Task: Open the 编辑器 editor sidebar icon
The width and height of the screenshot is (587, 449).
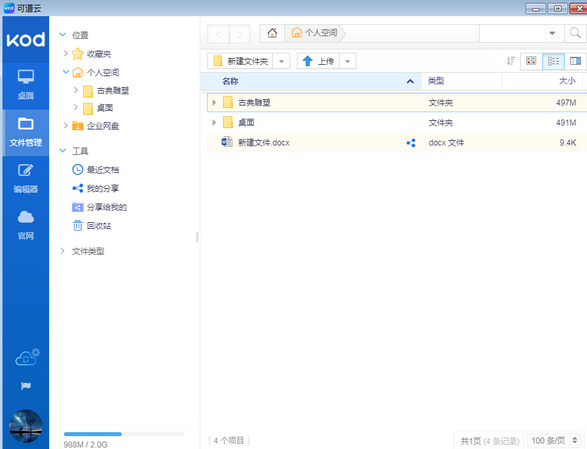Action: pyautogui.click(x=25, y=178)
